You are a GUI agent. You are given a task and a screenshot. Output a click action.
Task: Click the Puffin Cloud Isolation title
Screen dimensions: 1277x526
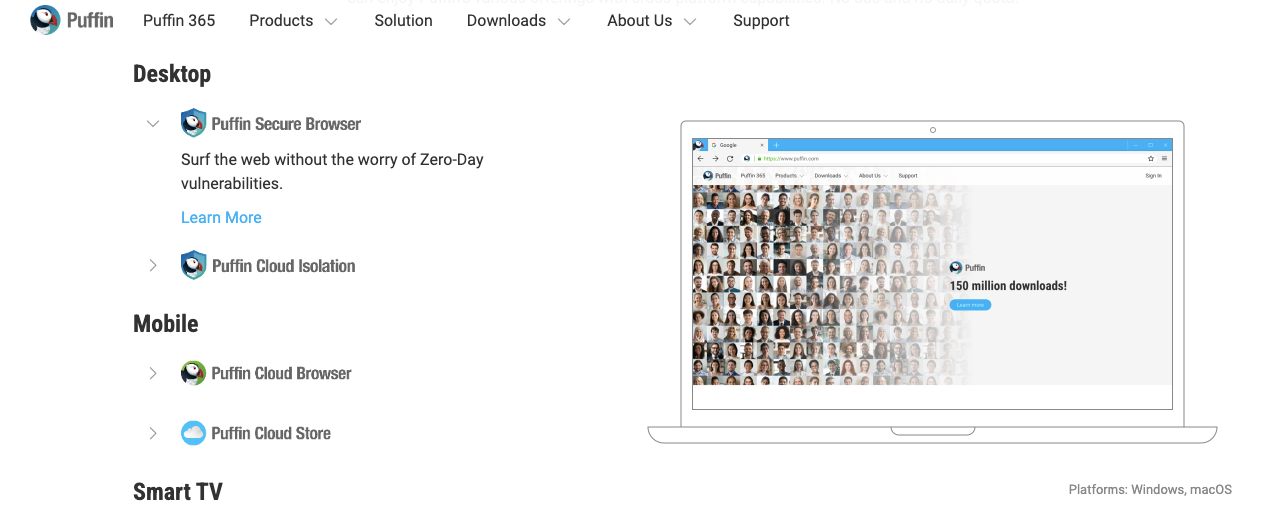284,266
